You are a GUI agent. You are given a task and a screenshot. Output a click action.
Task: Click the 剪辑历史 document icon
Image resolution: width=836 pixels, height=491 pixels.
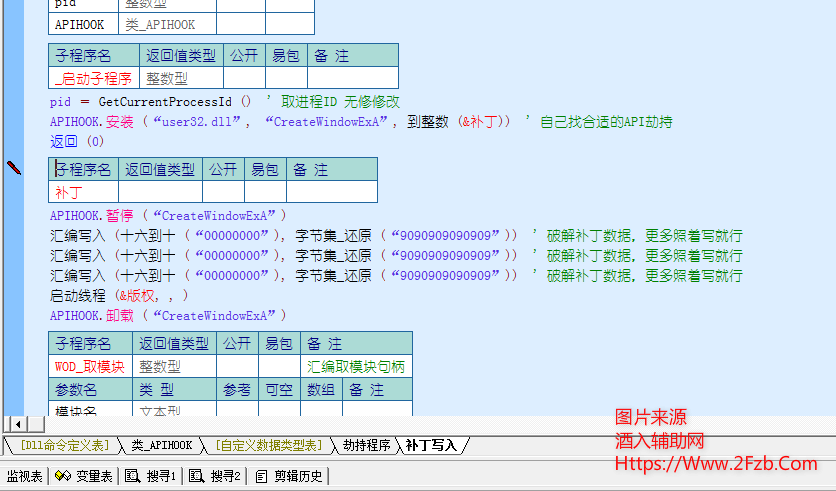tap(262, 476)
